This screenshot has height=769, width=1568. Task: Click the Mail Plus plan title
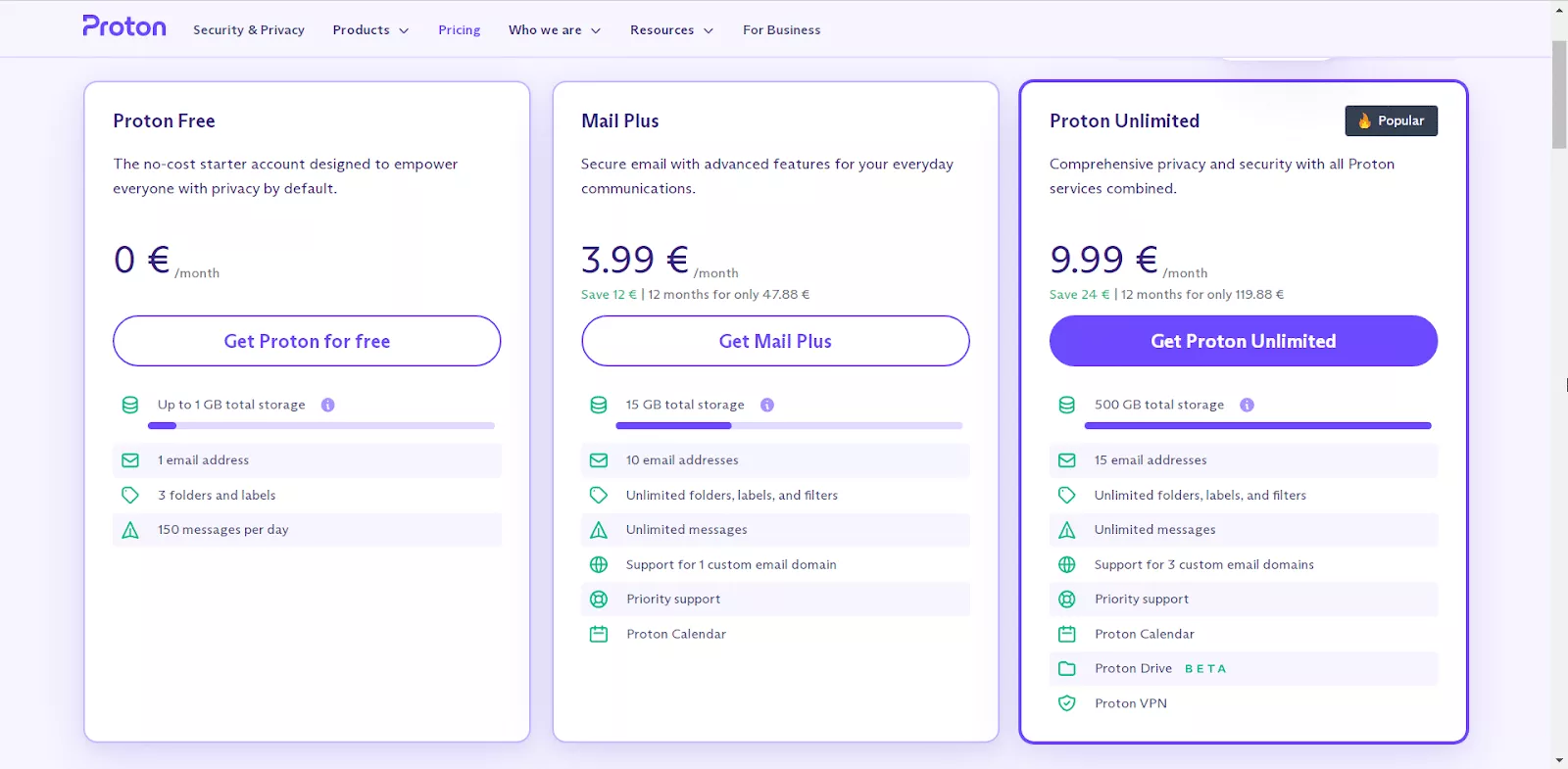tap(620, 121)
